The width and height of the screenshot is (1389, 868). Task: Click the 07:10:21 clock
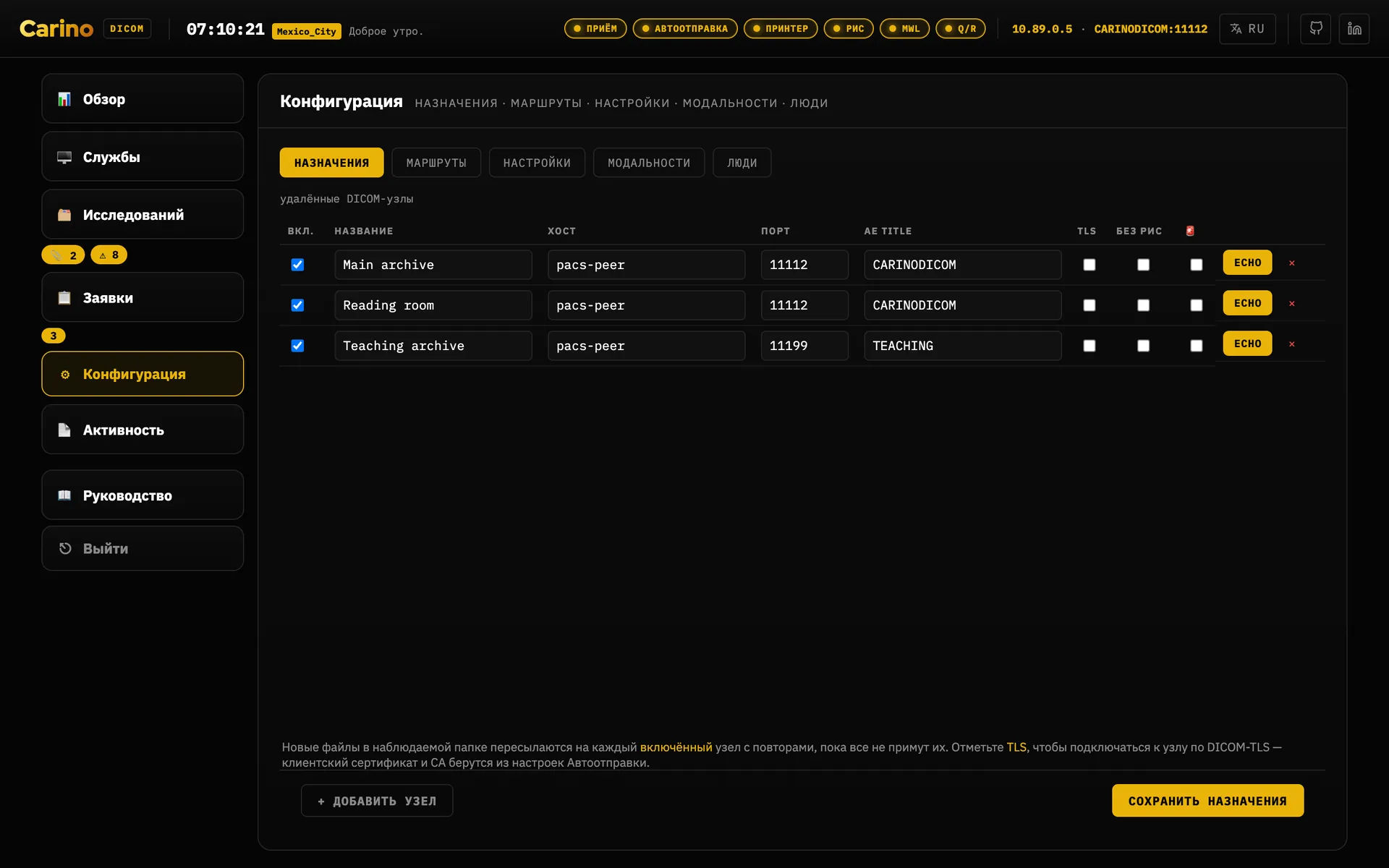click(226, 29)
